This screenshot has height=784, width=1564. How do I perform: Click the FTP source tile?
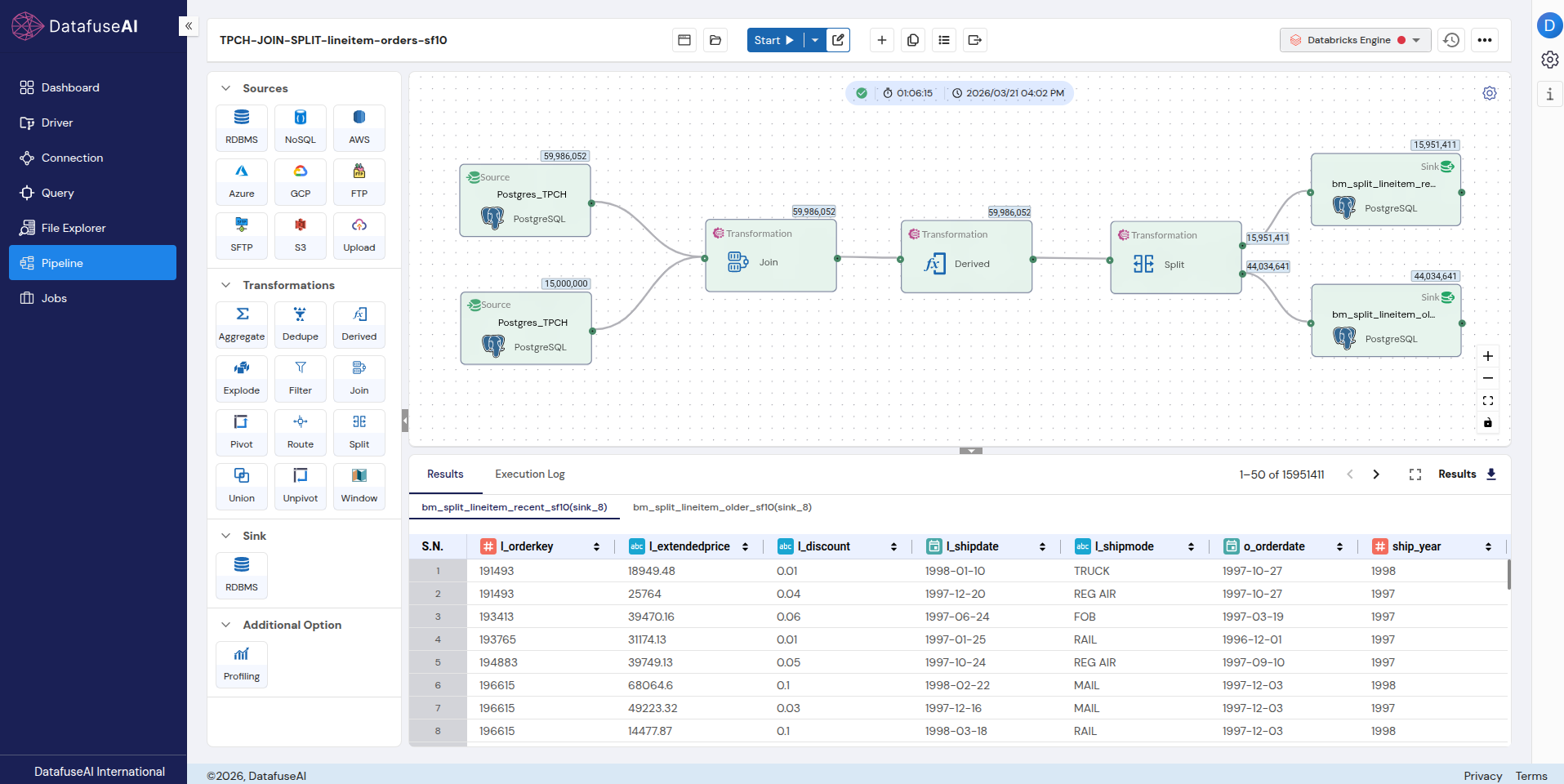(359, 181)
